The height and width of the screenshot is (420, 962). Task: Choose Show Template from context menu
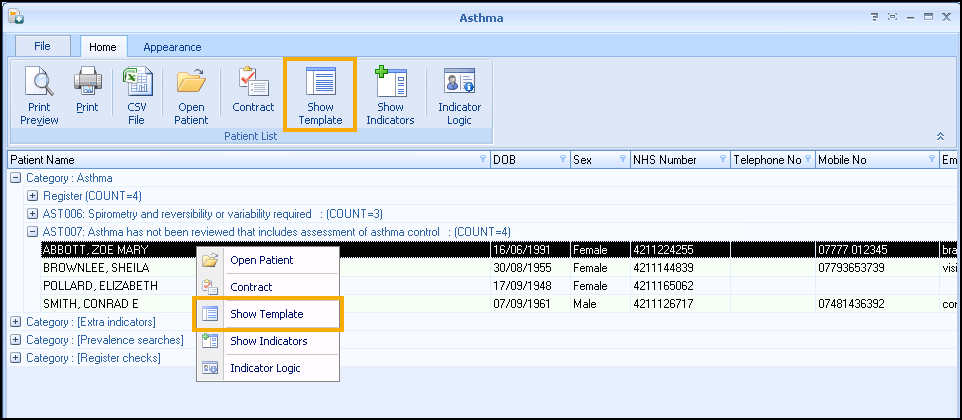point(266,314)
